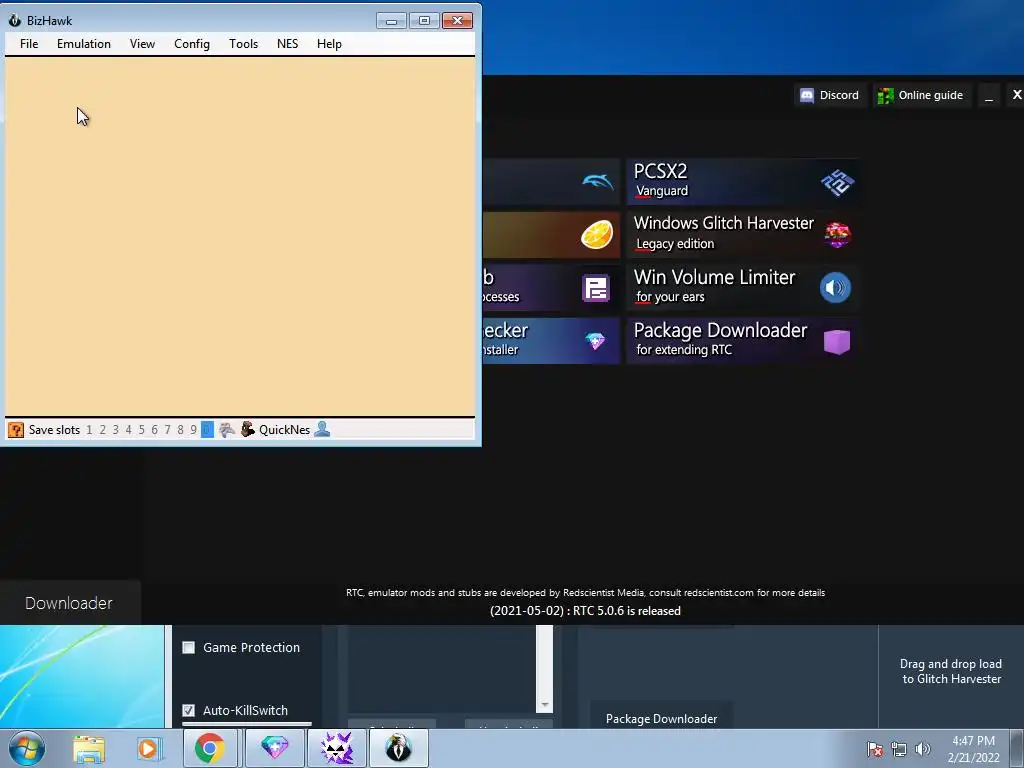Screen dimensions: 1024x768
Task: Click the Windows Glitch Harvester flower icon
Action: click(837, 234)
